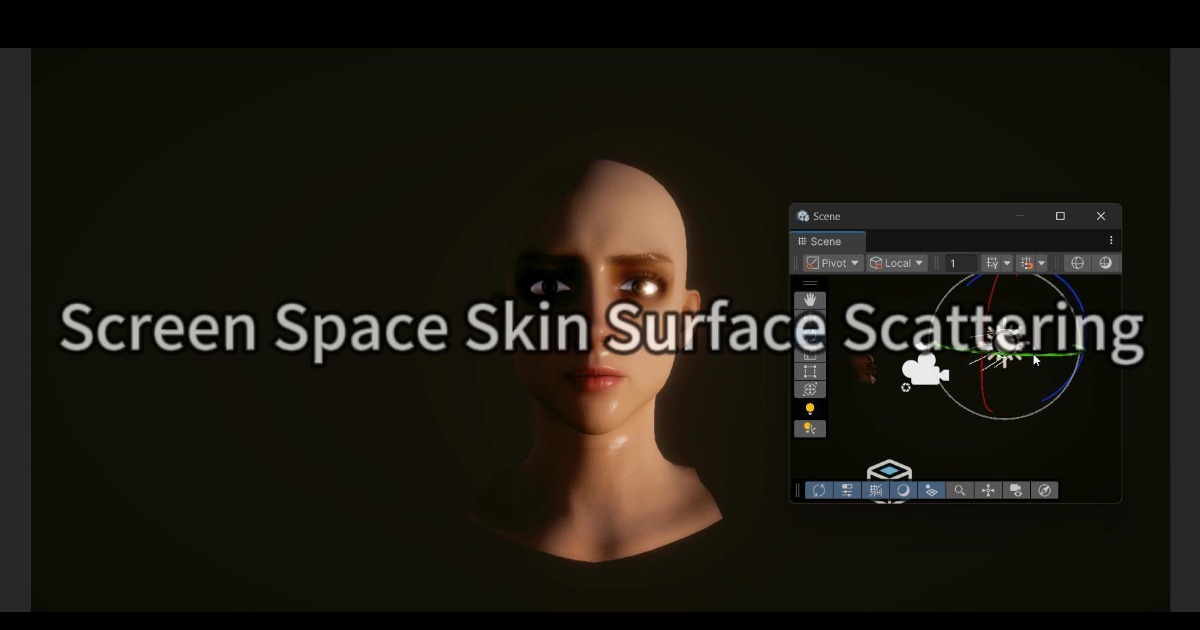Toggle the moon skybox icon in bottom toolbar
Screen dimensions: 1200x630
click(x=904, y=490)
